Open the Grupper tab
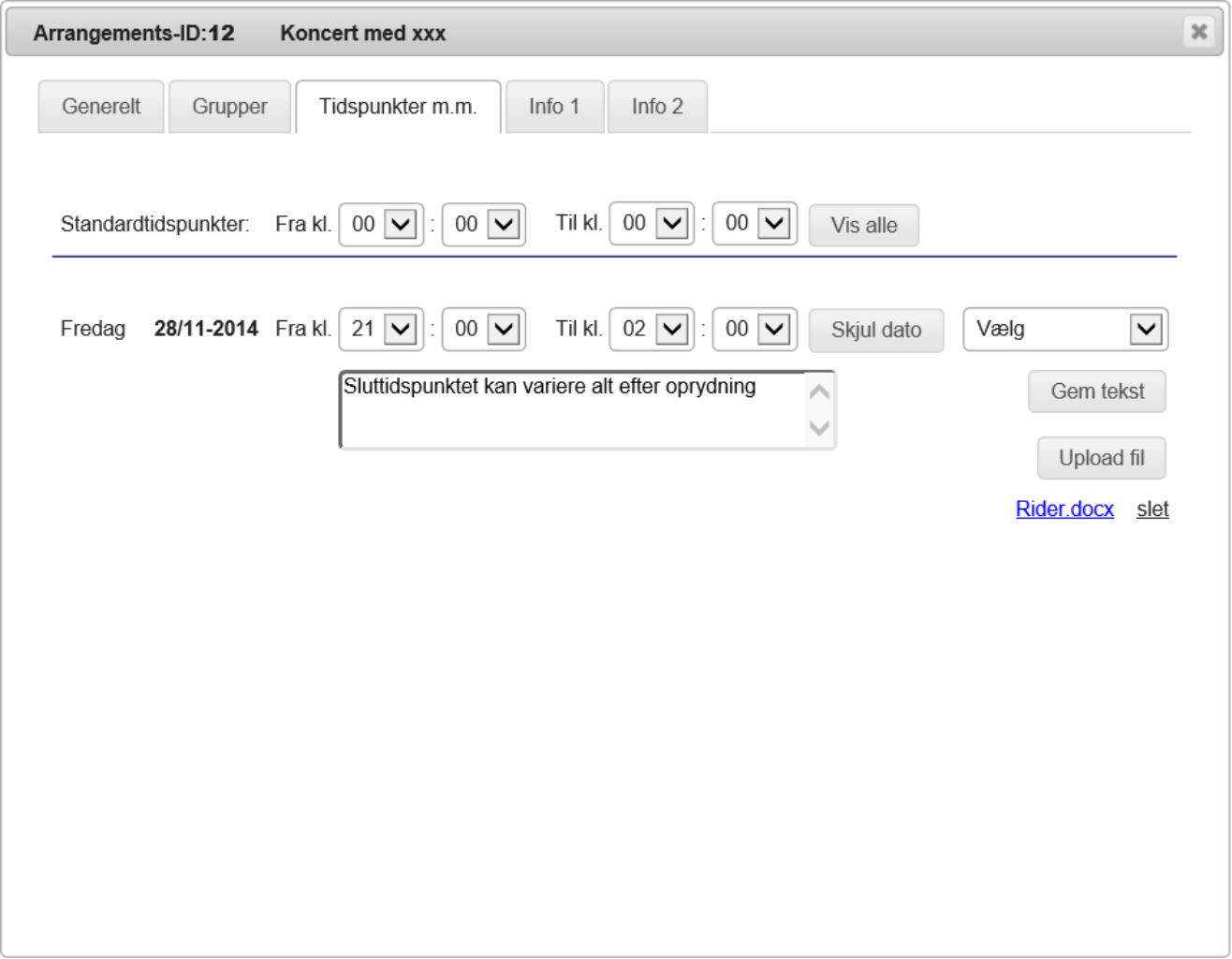The height and width of the screenshot is (959, 1232). coord(229,107)
